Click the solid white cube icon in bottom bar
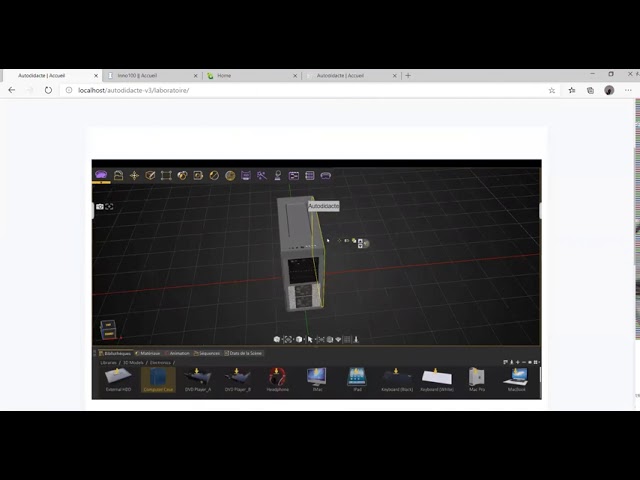 (299, 339)
